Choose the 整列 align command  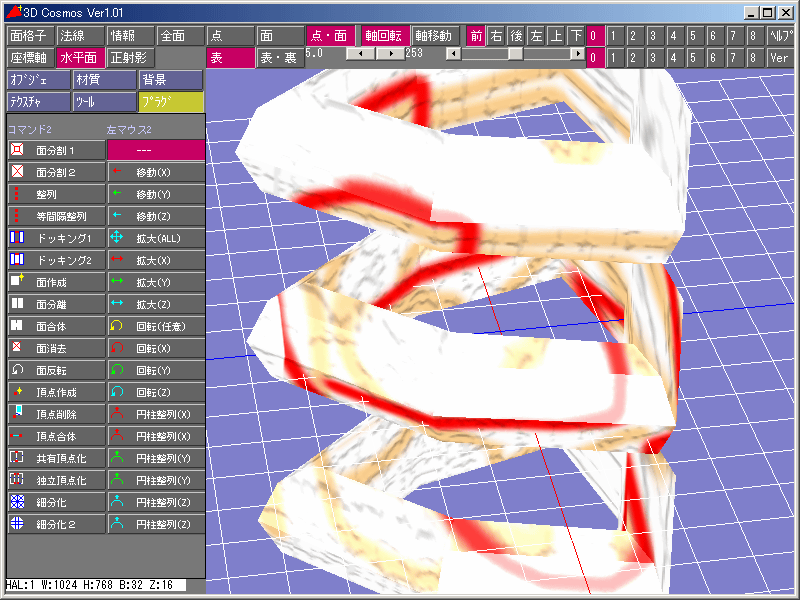[57, 194]
